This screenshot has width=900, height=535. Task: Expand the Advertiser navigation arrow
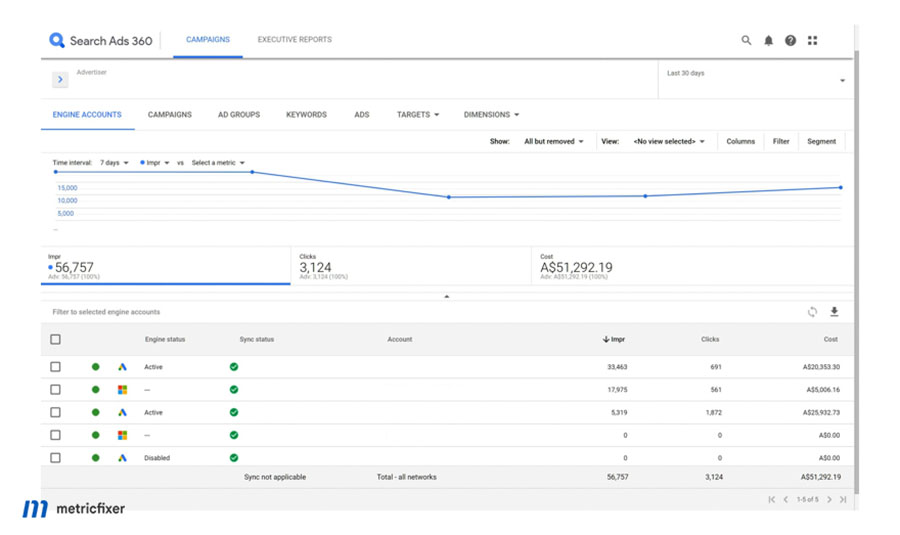60,79
